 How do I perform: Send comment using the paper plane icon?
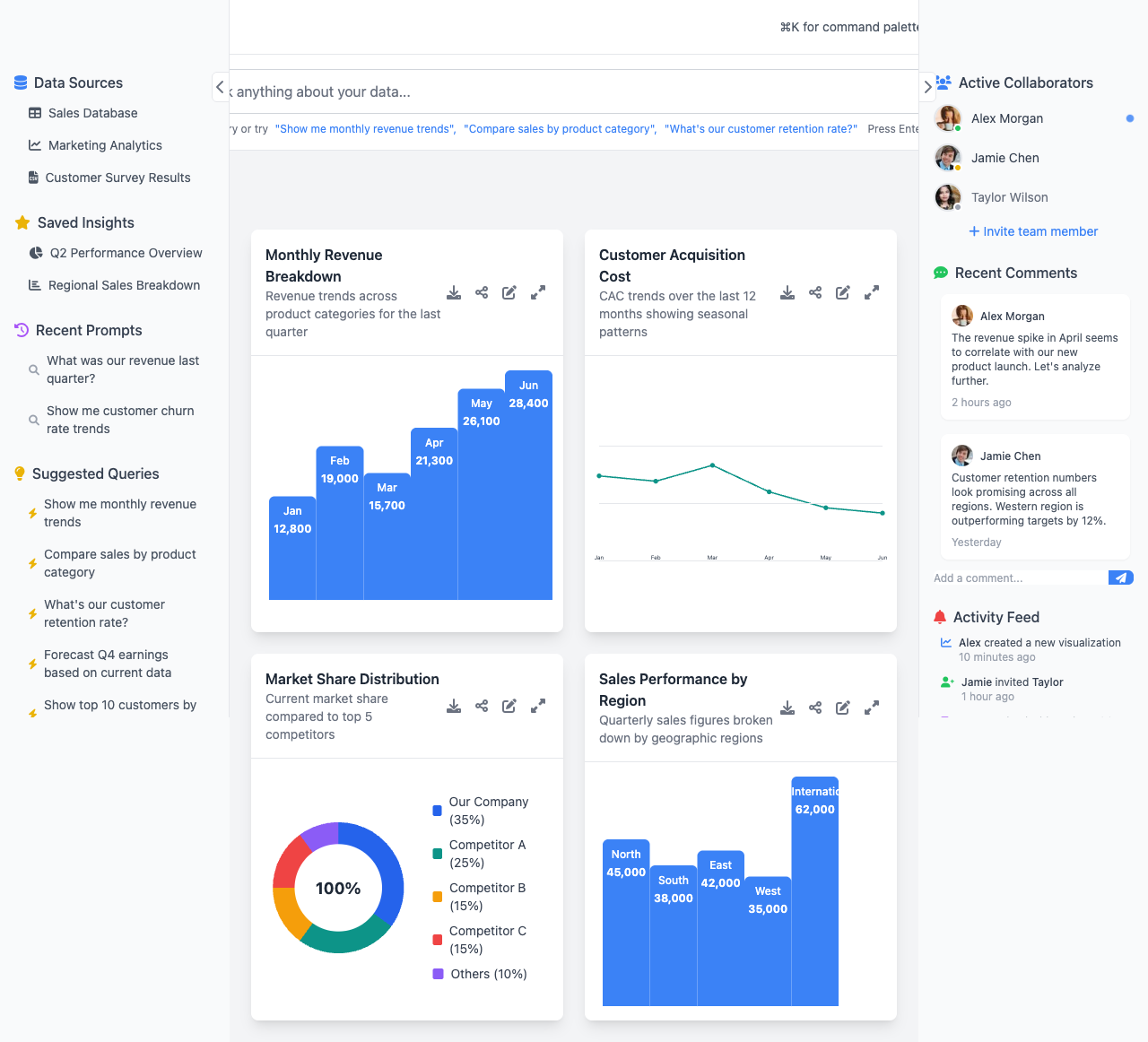1120,577
